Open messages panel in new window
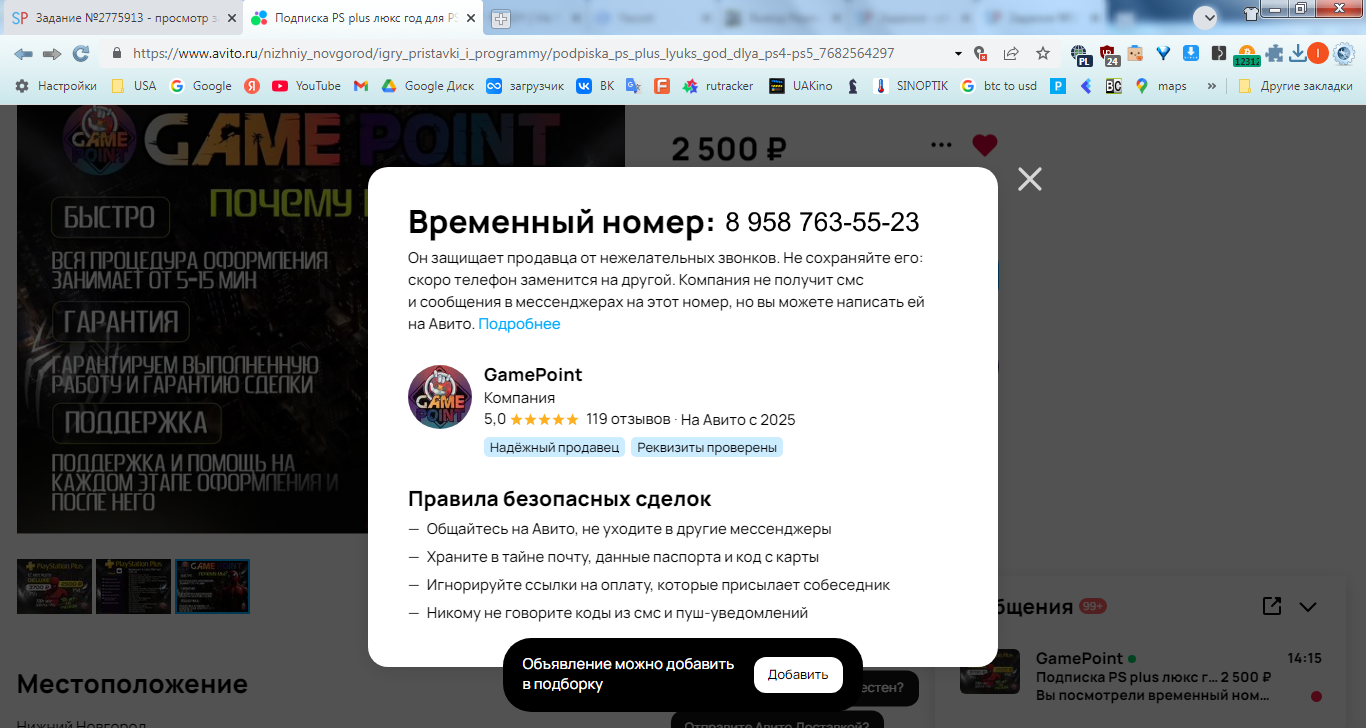Screen dimensions: 1366x728 coord(1272,606)
